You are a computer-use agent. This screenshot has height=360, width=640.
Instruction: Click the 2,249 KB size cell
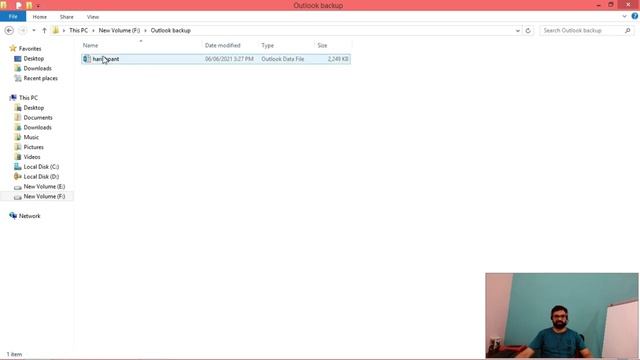point(338,59)
